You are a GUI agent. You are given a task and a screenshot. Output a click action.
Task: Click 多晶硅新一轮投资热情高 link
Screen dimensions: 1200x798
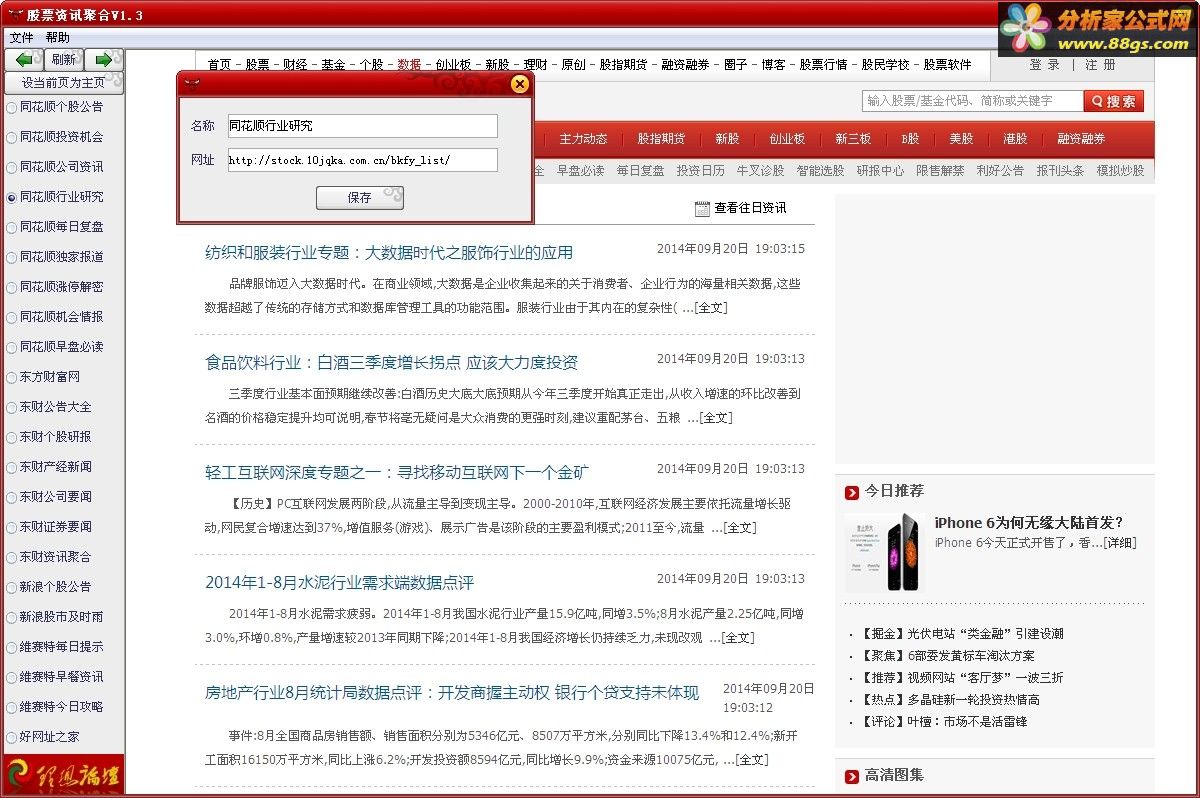point(973,700)
